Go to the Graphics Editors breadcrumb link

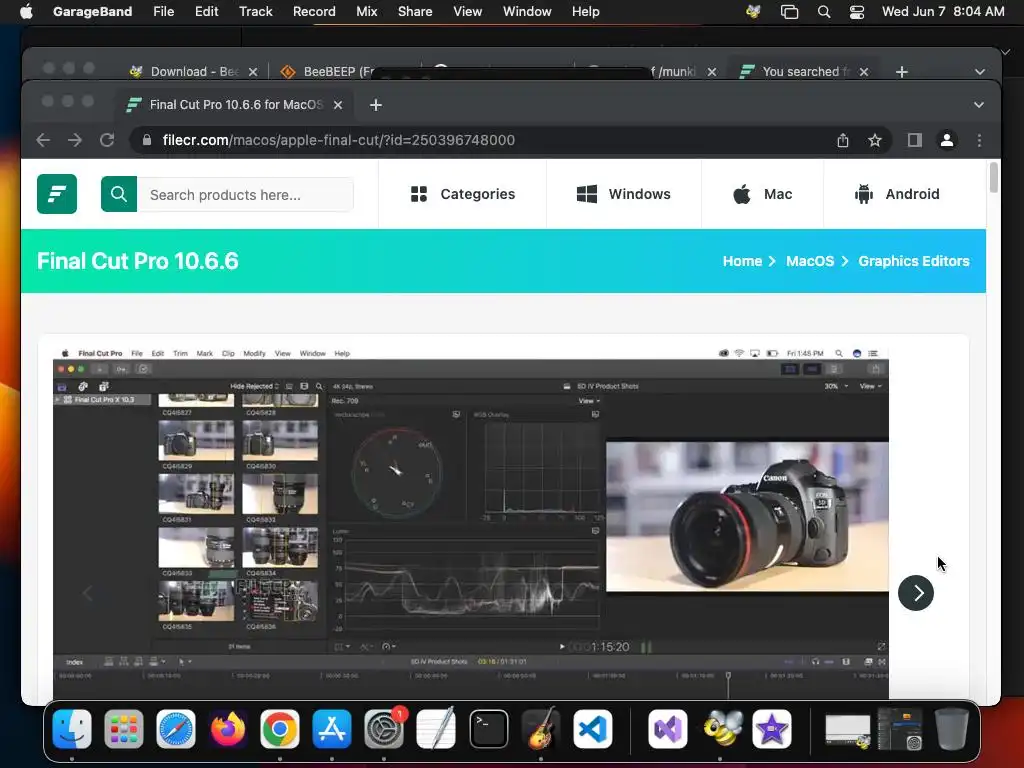[914, 261]
